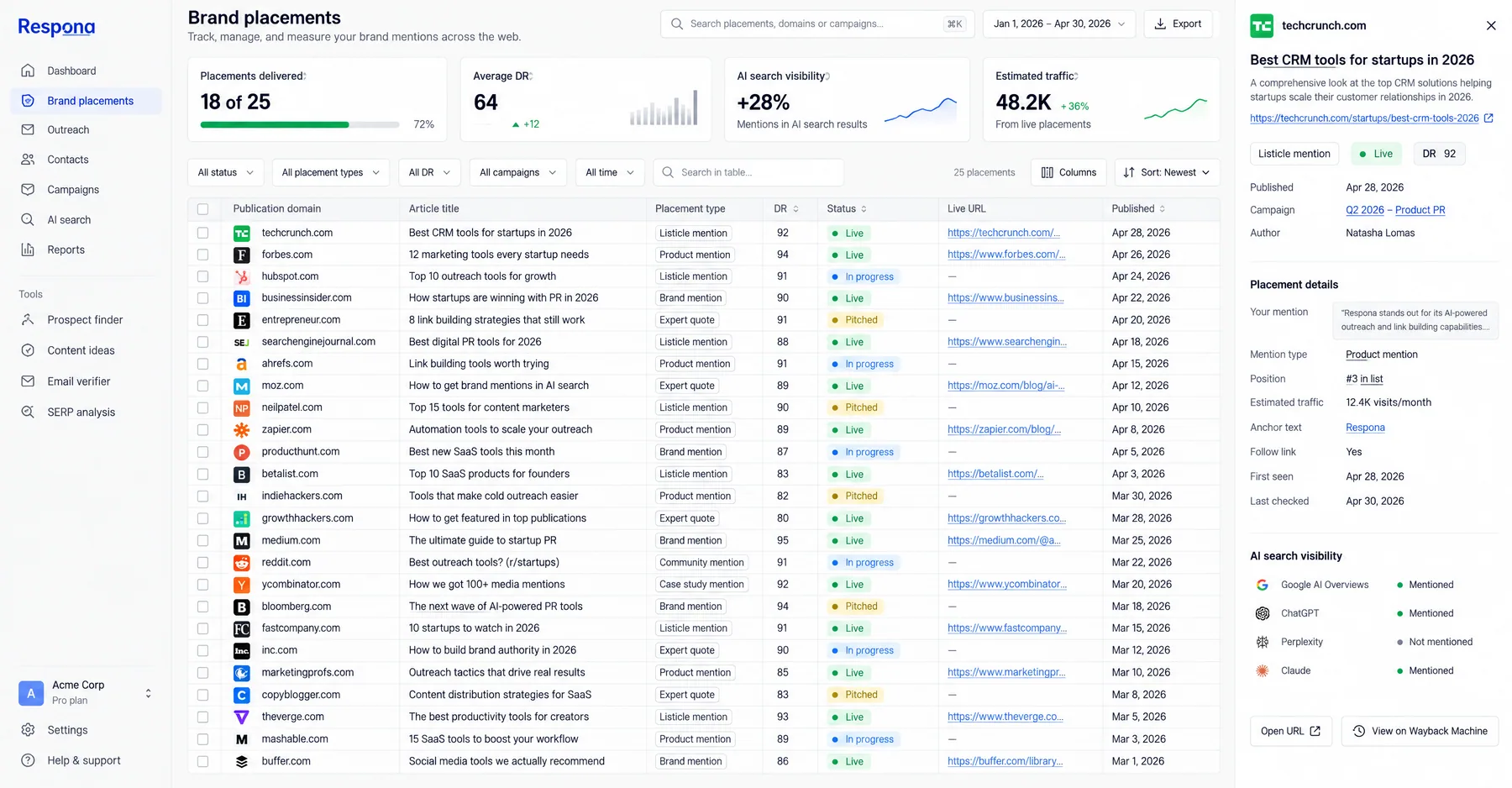Image resolution: width=1512 pixels, height=788 pixels.
Task: Click the ycombinator.com row logo icon
Action: tap(241, 585)
